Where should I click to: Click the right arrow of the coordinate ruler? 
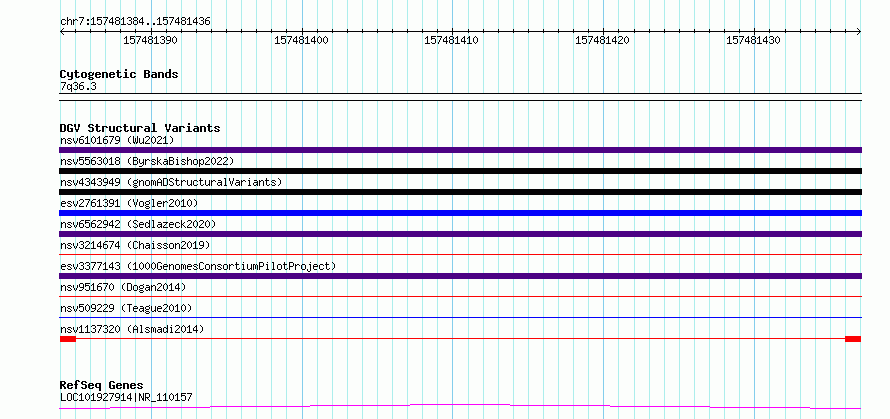(x=858, y=32)
